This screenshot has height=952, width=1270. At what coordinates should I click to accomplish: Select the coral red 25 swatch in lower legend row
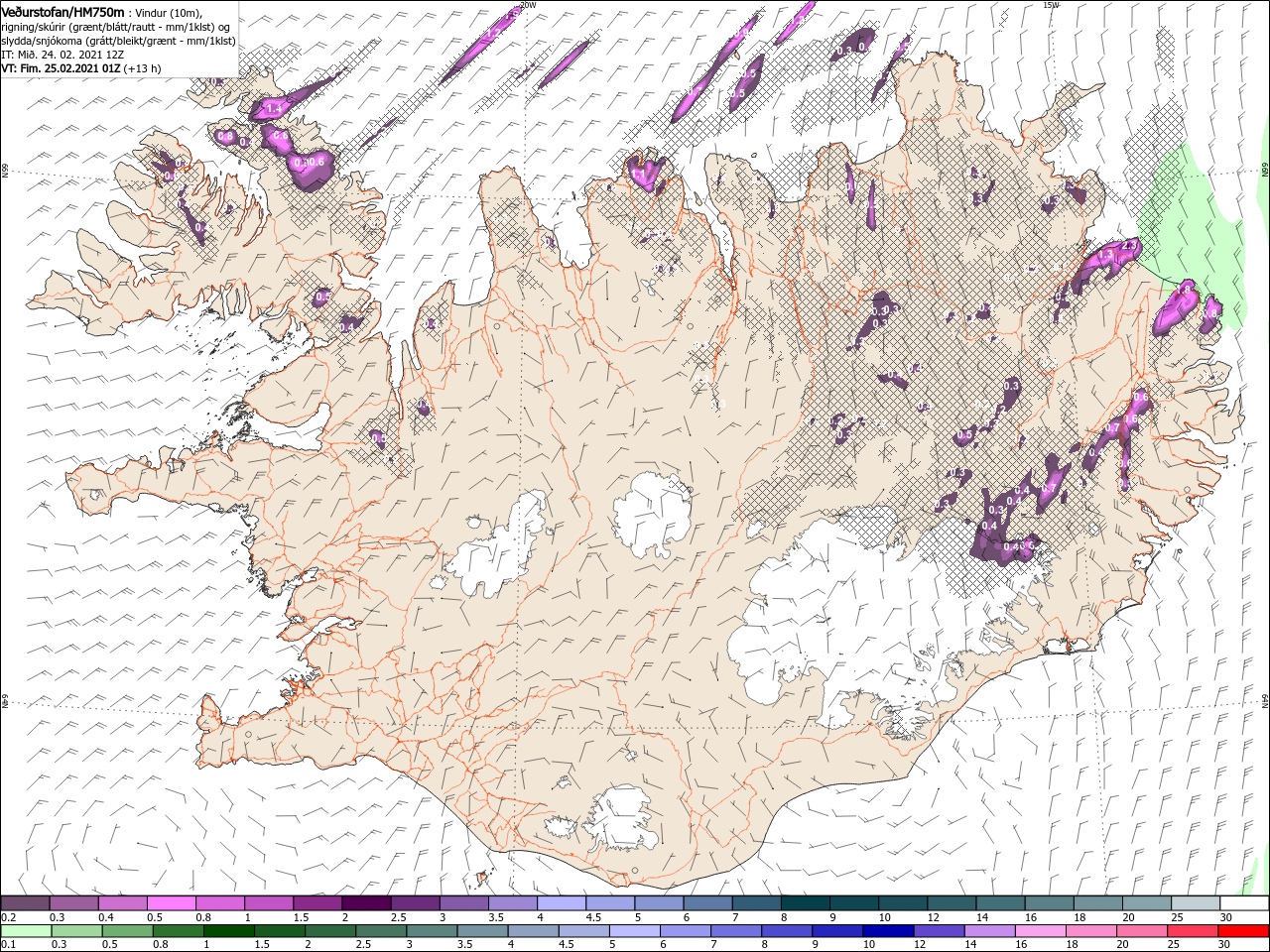(x=1193, y=931)
